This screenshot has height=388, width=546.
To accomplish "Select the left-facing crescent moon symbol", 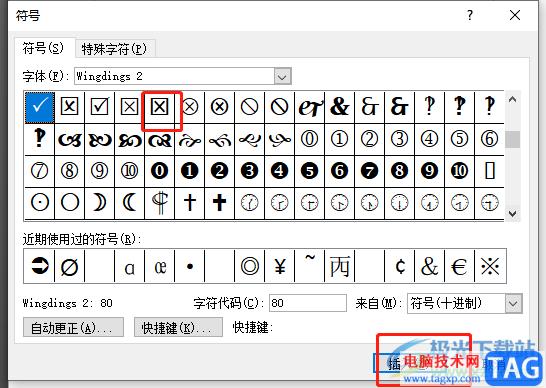I will (x=130, y=203).
